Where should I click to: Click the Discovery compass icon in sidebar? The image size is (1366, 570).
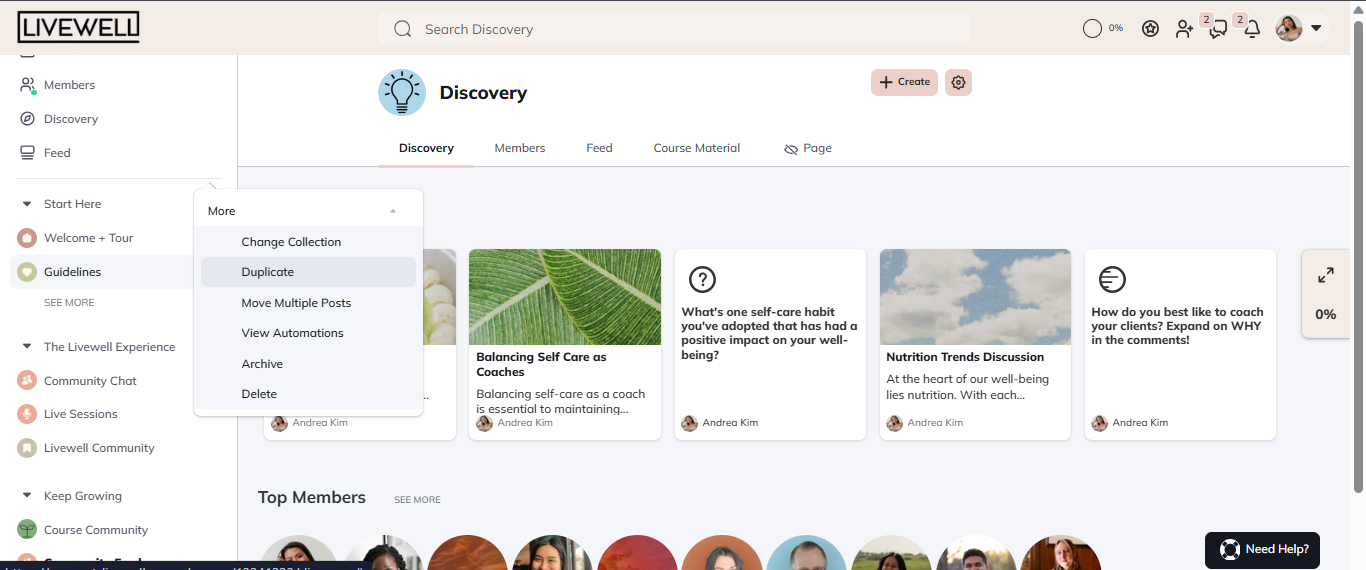click(27, 119)
